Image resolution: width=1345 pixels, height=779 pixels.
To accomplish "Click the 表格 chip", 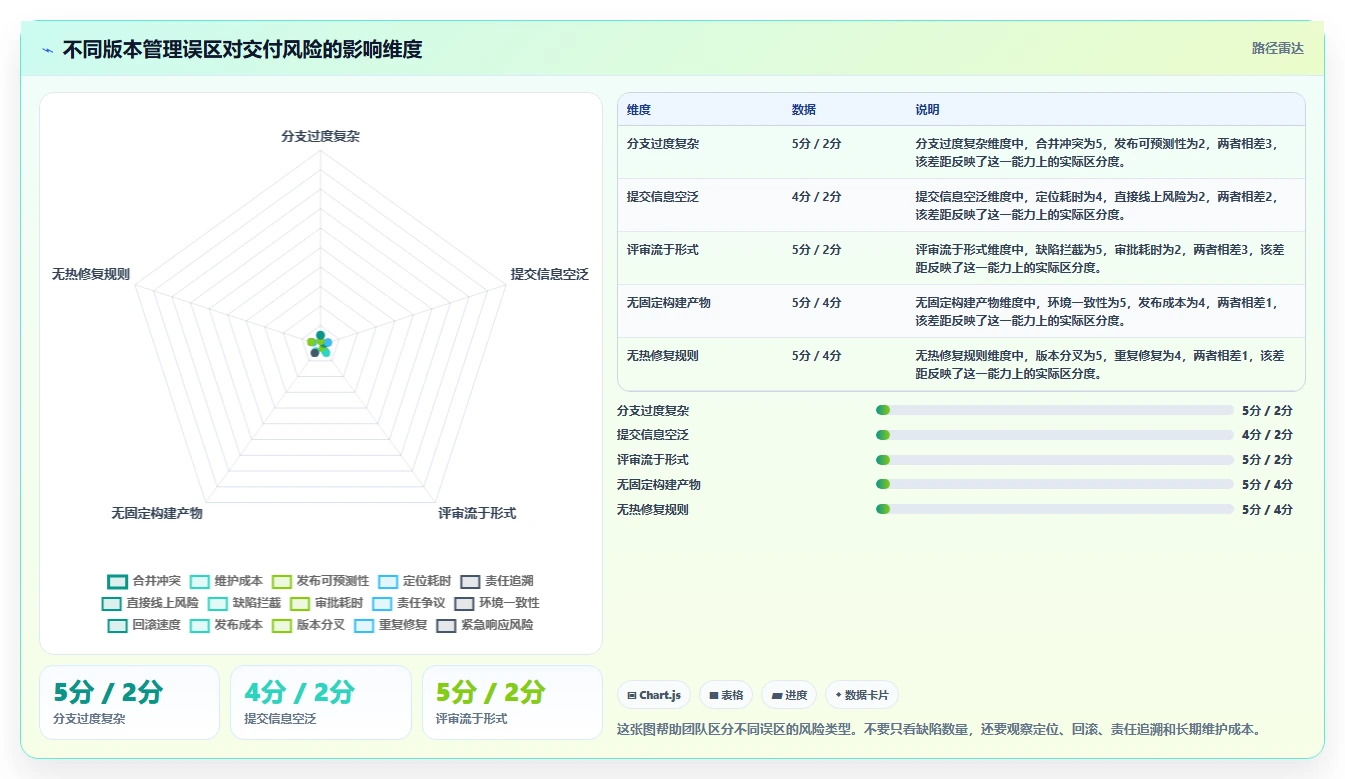I will [726, 695].
